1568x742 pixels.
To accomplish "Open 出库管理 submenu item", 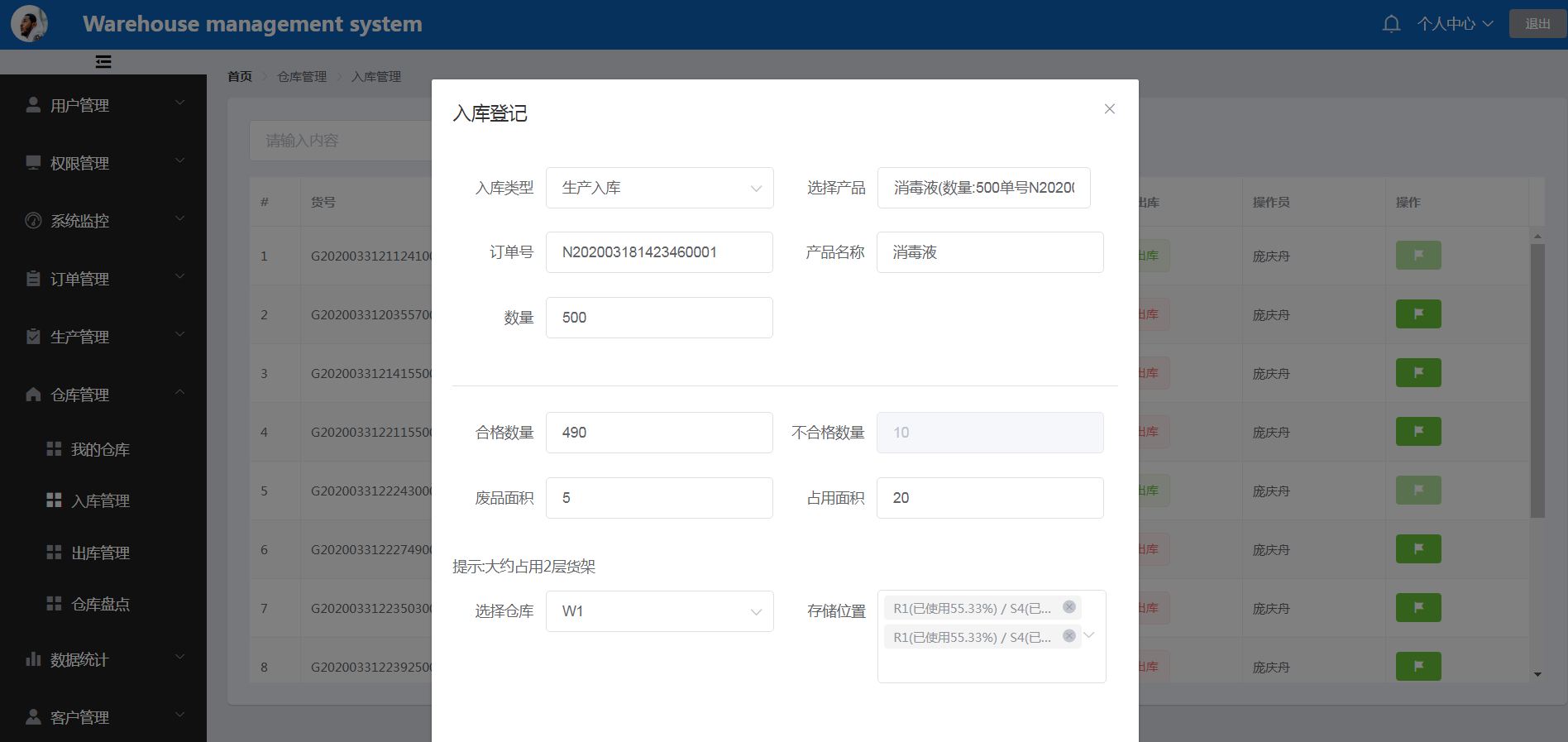I will [103, 553].
